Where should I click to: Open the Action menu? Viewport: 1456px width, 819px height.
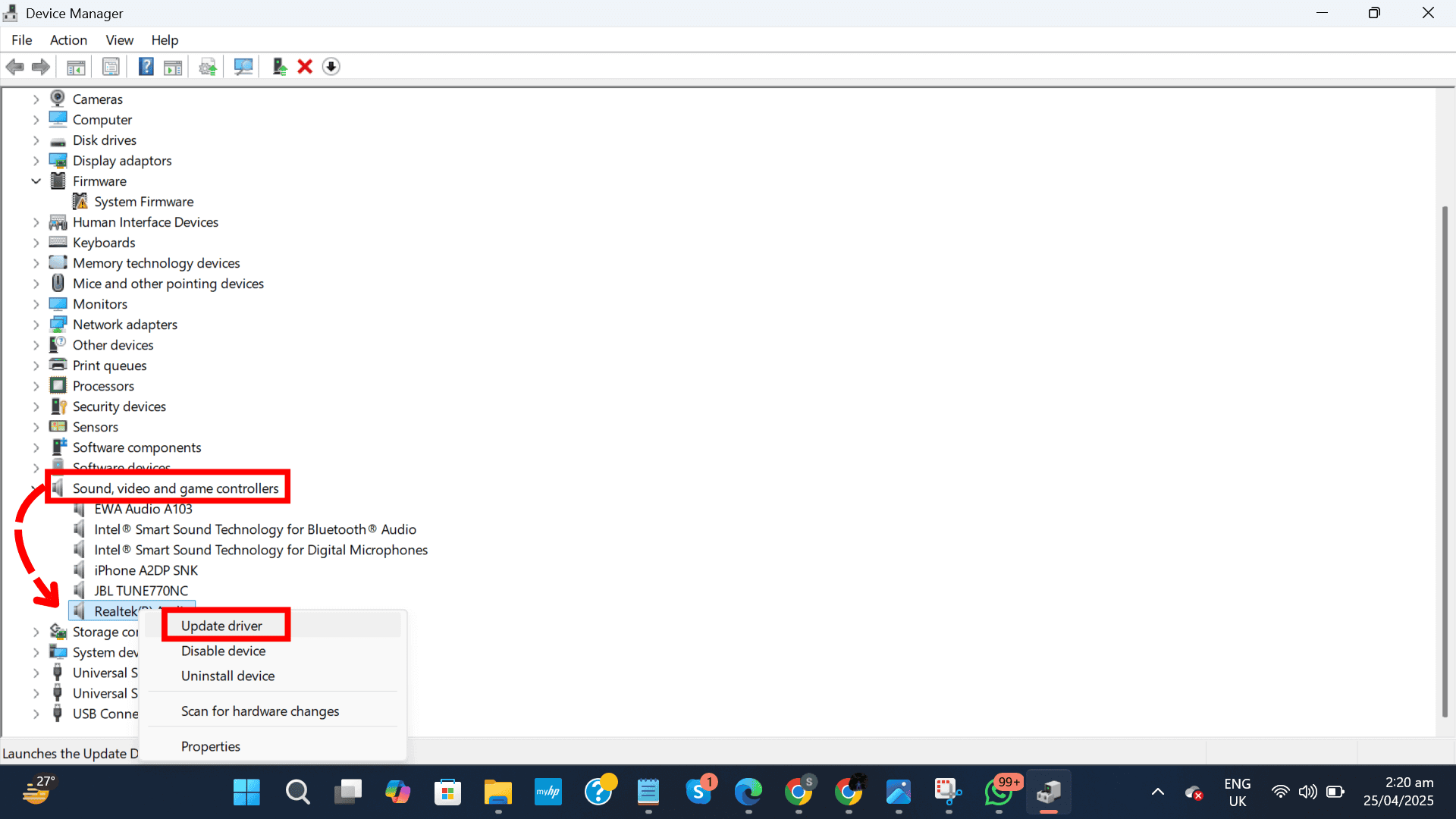68,39
